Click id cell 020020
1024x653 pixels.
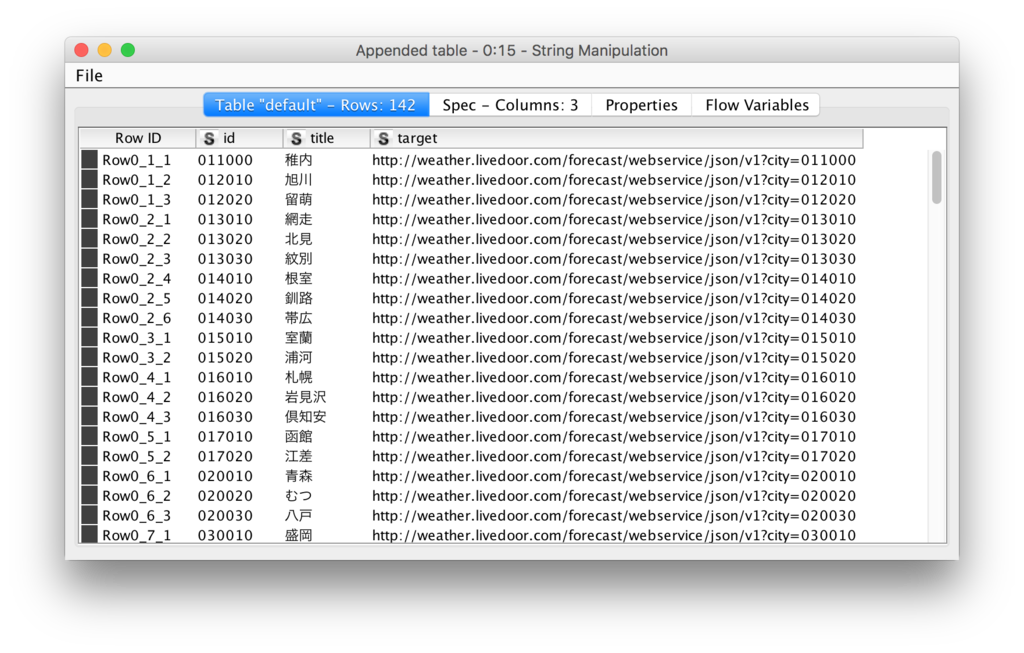click(225, 496)
